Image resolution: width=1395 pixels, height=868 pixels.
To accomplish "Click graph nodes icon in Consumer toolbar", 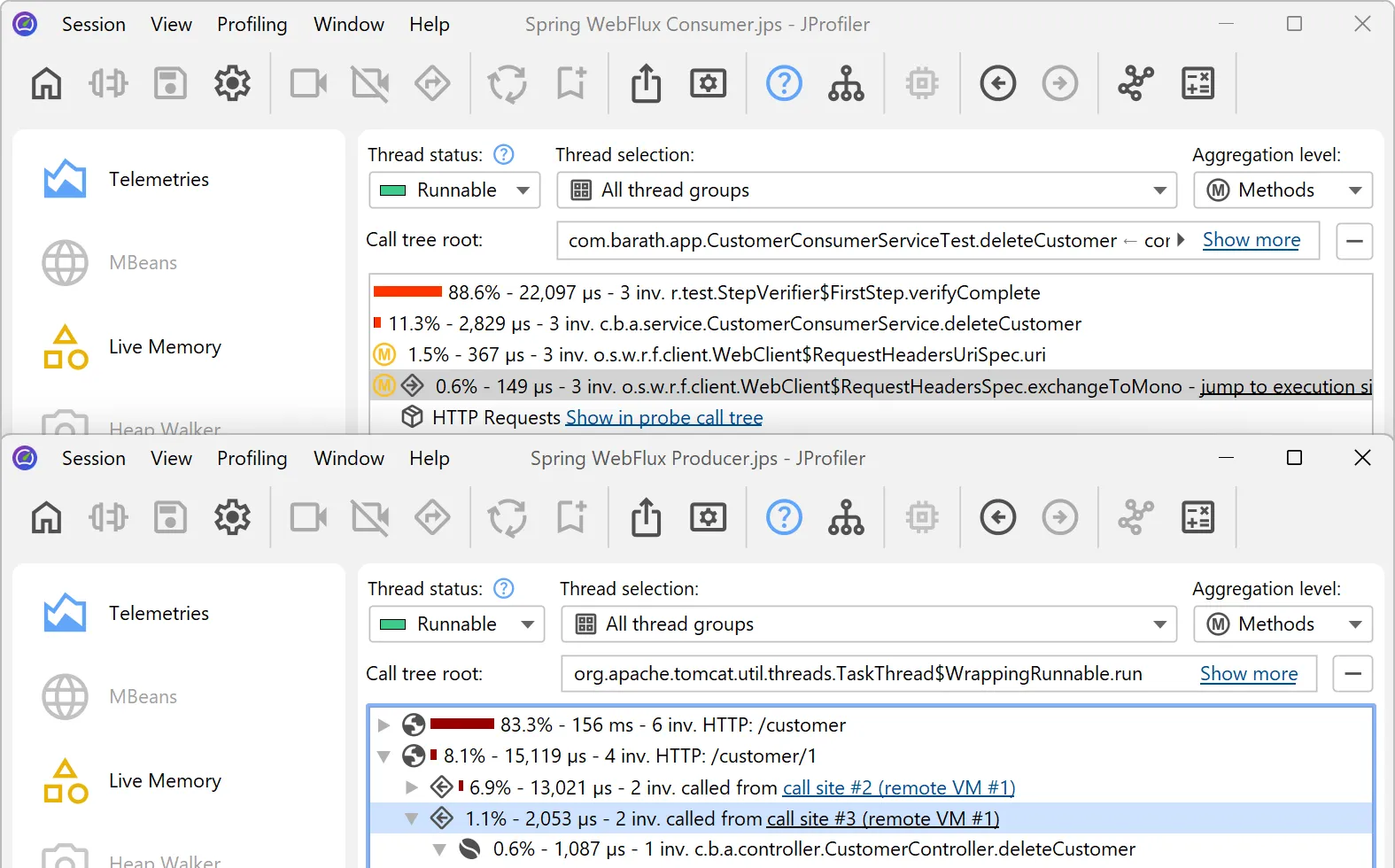I will coord(1135,84).
